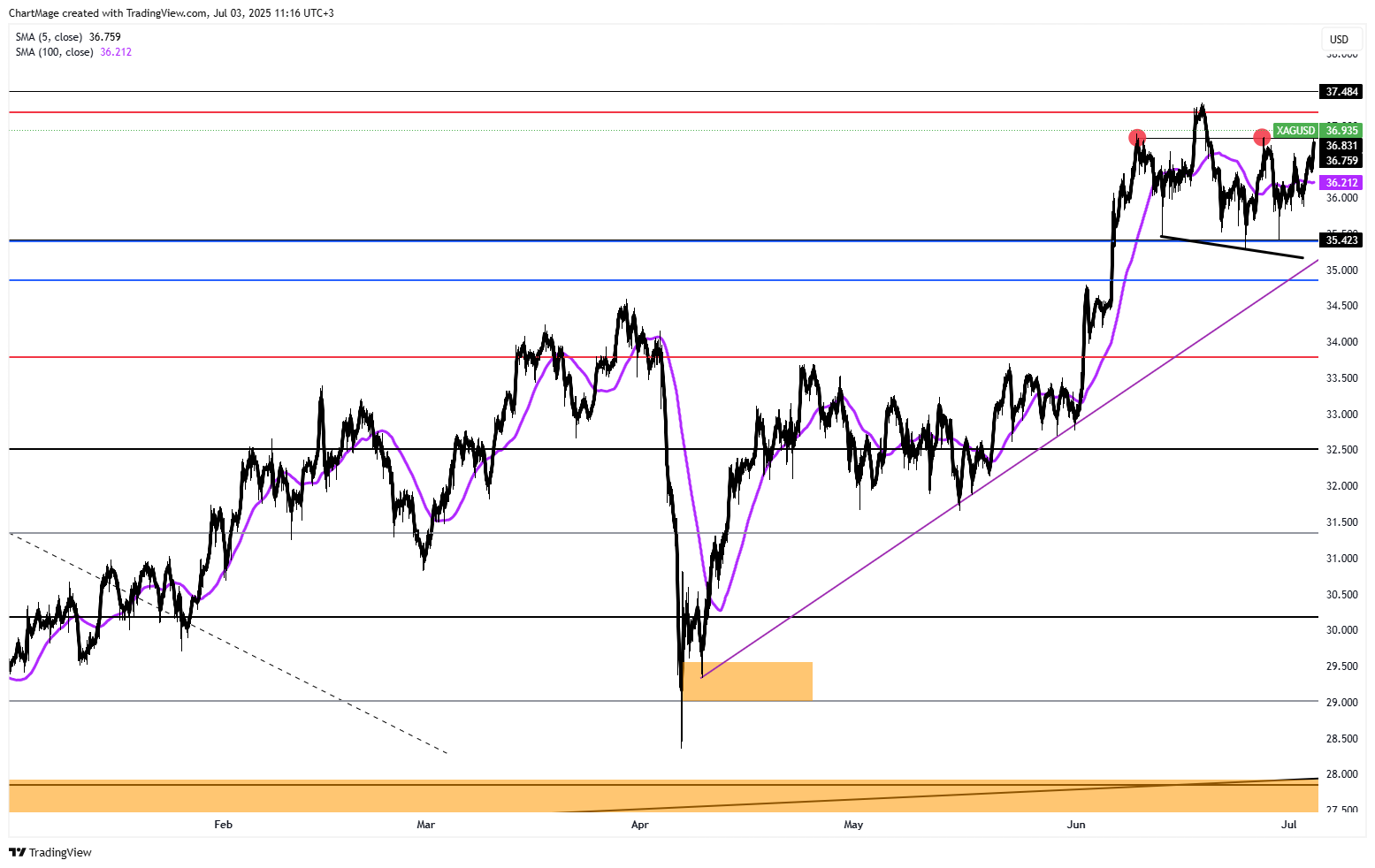The image size is (1375, 868).
Task: Click the 34.500 price scale tick
Action: pos(1341,306)
